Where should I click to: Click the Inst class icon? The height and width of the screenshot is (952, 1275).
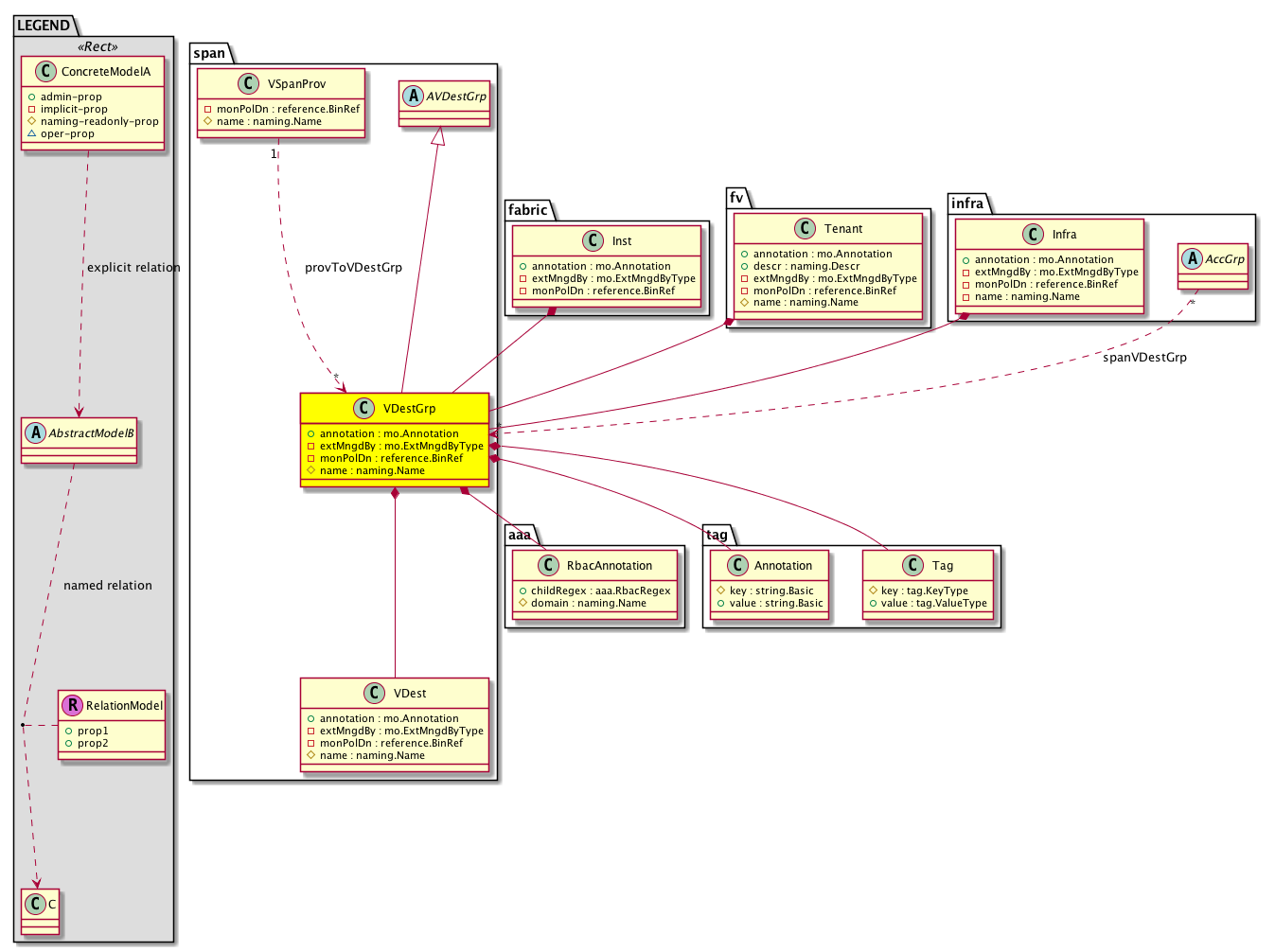click(x=593, y=241)
